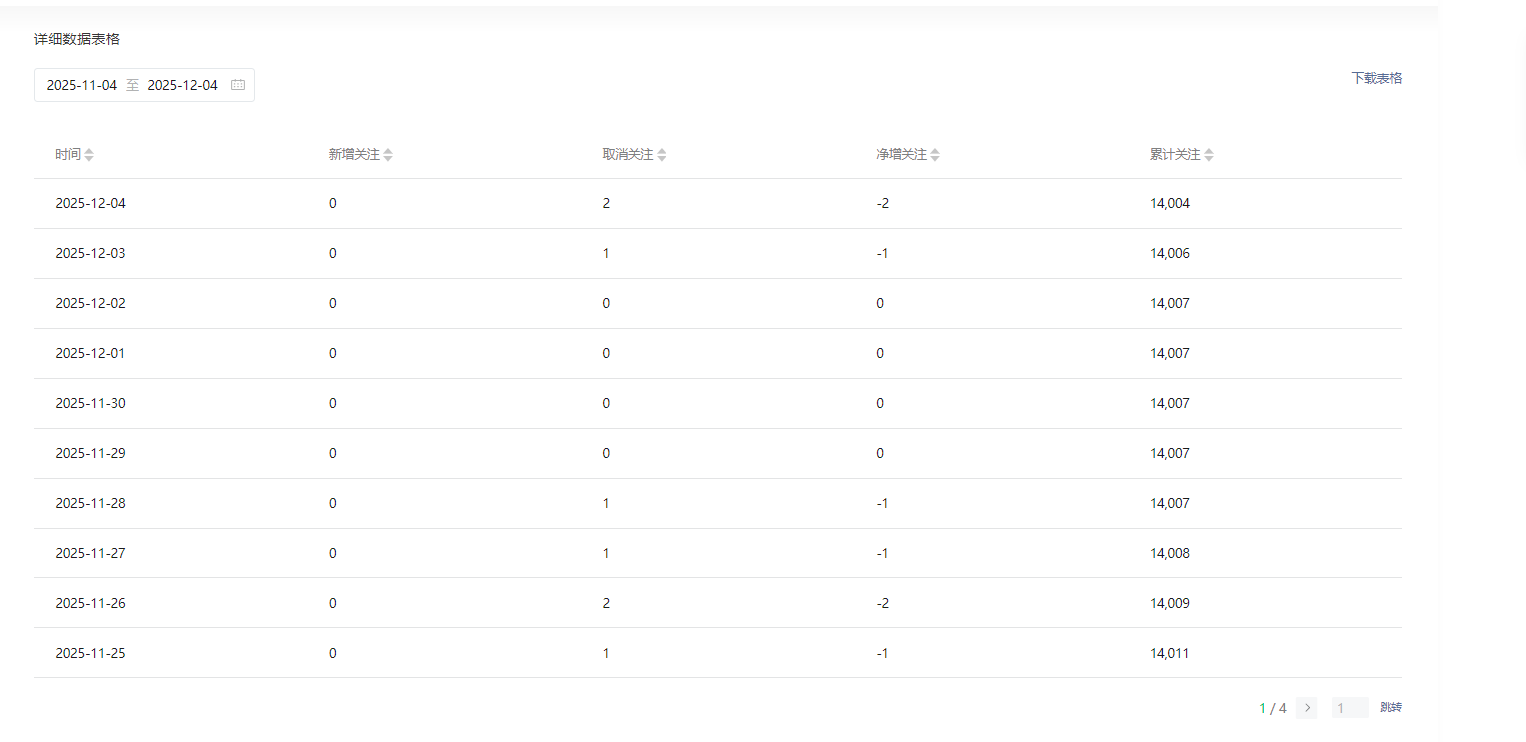Click the 下载表格 download link

[1376, 78]
